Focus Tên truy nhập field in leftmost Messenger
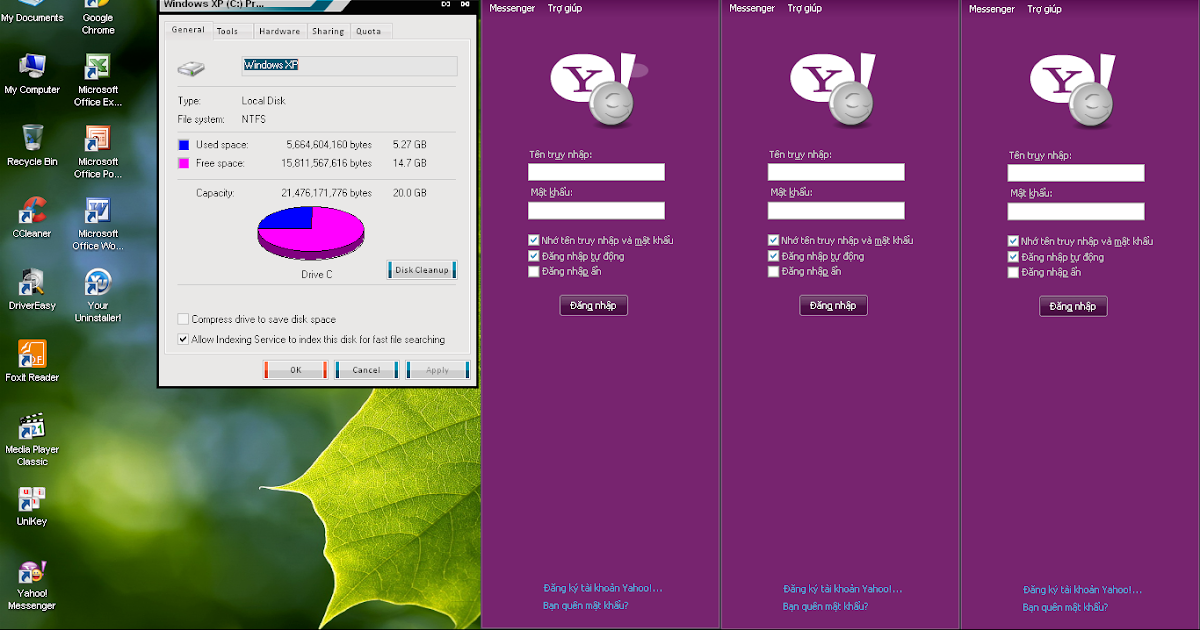The image size is (1200, 630). 596,172
